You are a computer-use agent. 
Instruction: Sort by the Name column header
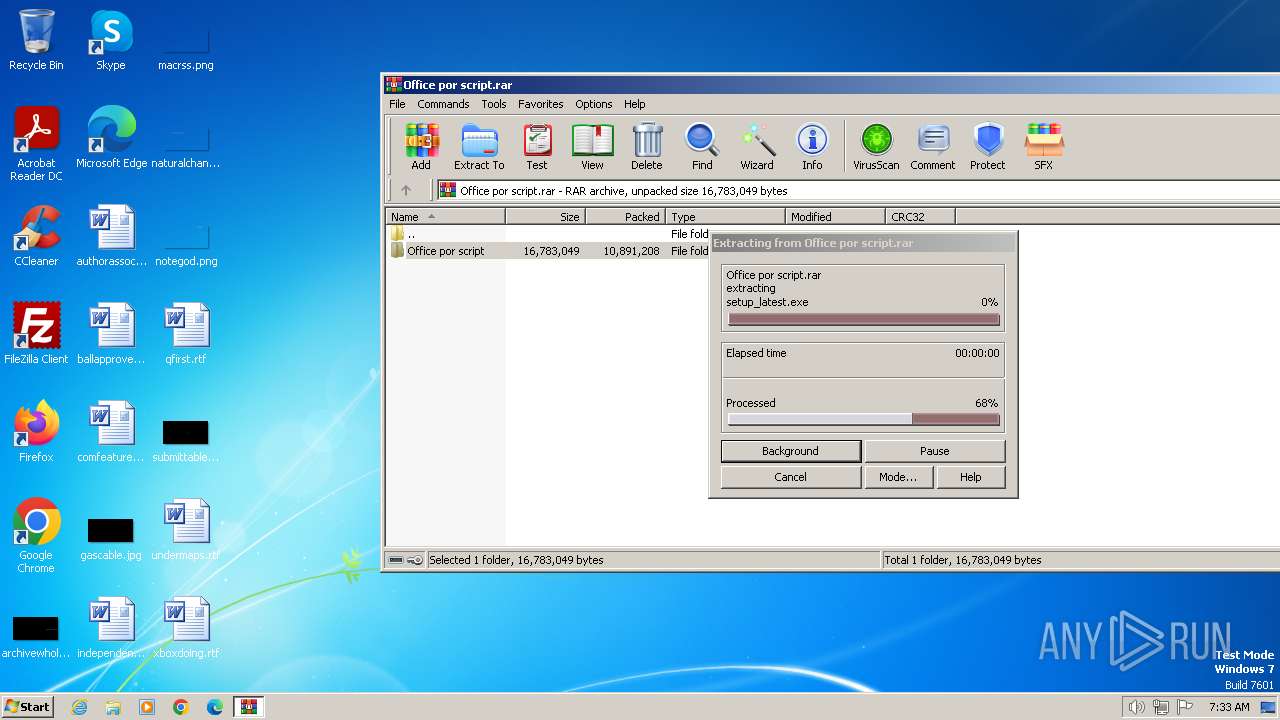tap(446, 216)
